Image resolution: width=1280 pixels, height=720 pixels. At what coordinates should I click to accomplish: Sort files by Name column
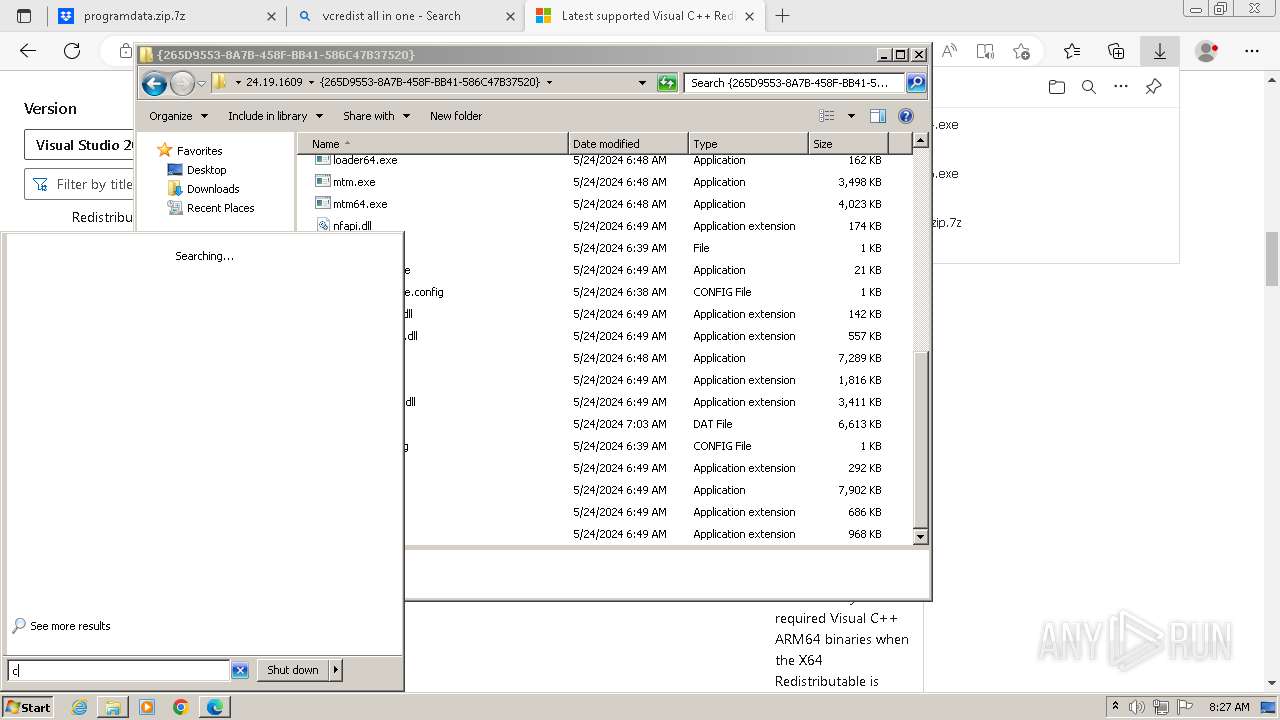point(433,144)
